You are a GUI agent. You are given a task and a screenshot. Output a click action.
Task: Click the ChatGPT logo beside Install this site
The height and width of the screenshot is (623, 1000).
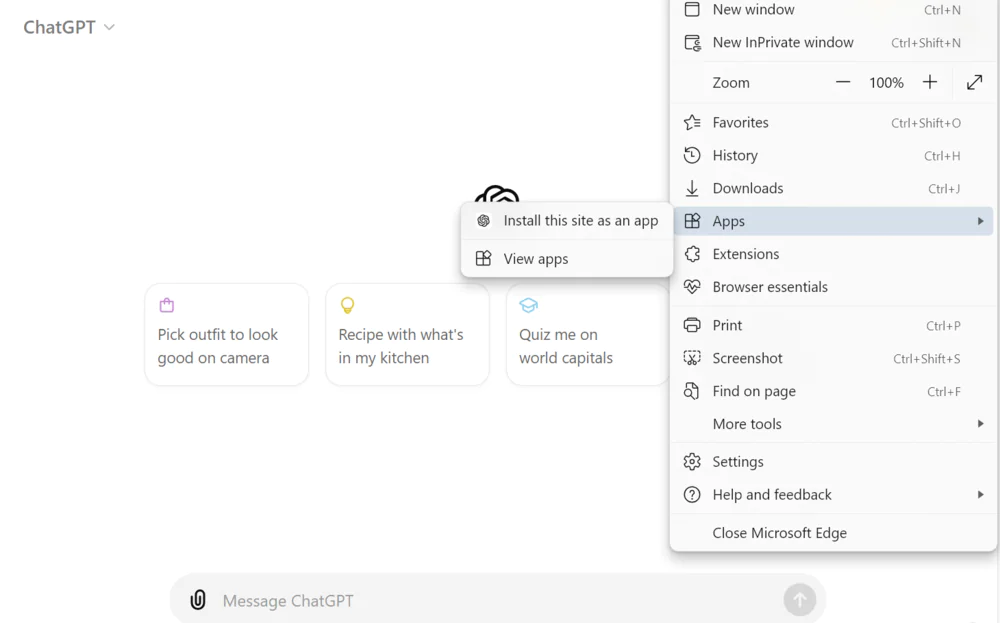pos(483,221)
